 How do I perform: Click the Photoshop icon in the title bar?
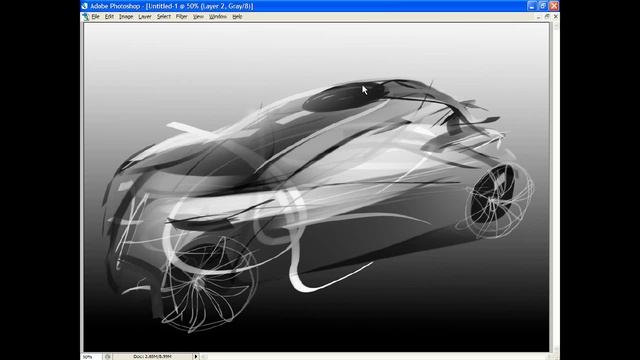(85, 6)
